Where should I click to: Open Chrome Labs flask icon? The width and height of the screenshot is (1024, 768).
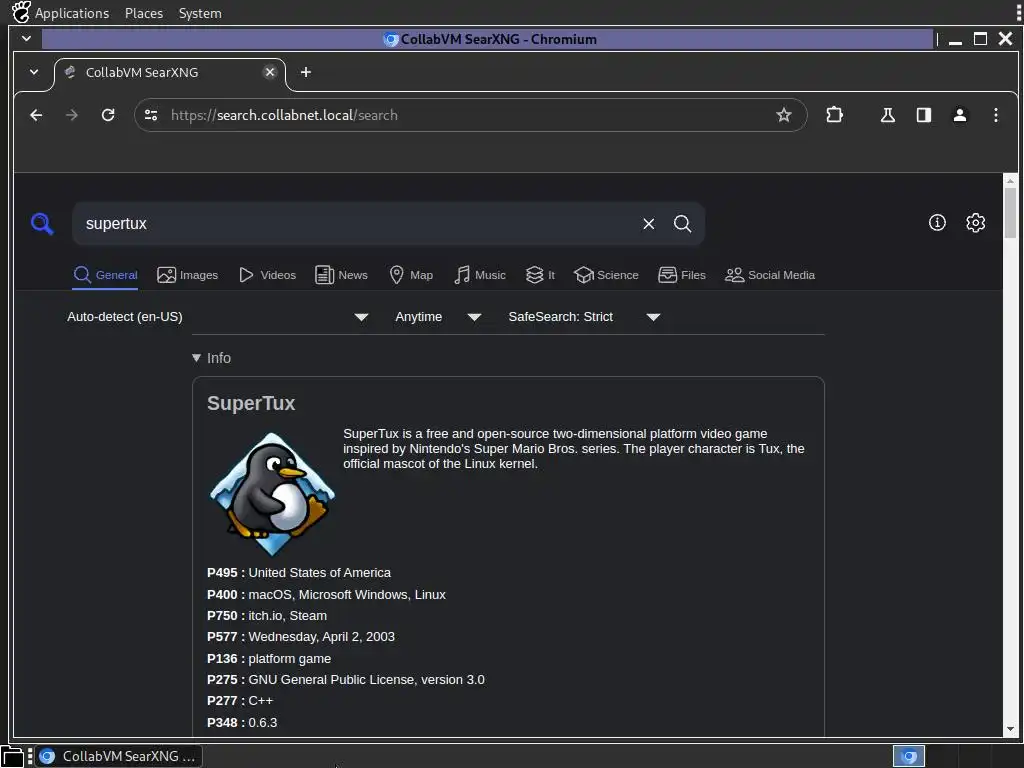coord(888,115)
